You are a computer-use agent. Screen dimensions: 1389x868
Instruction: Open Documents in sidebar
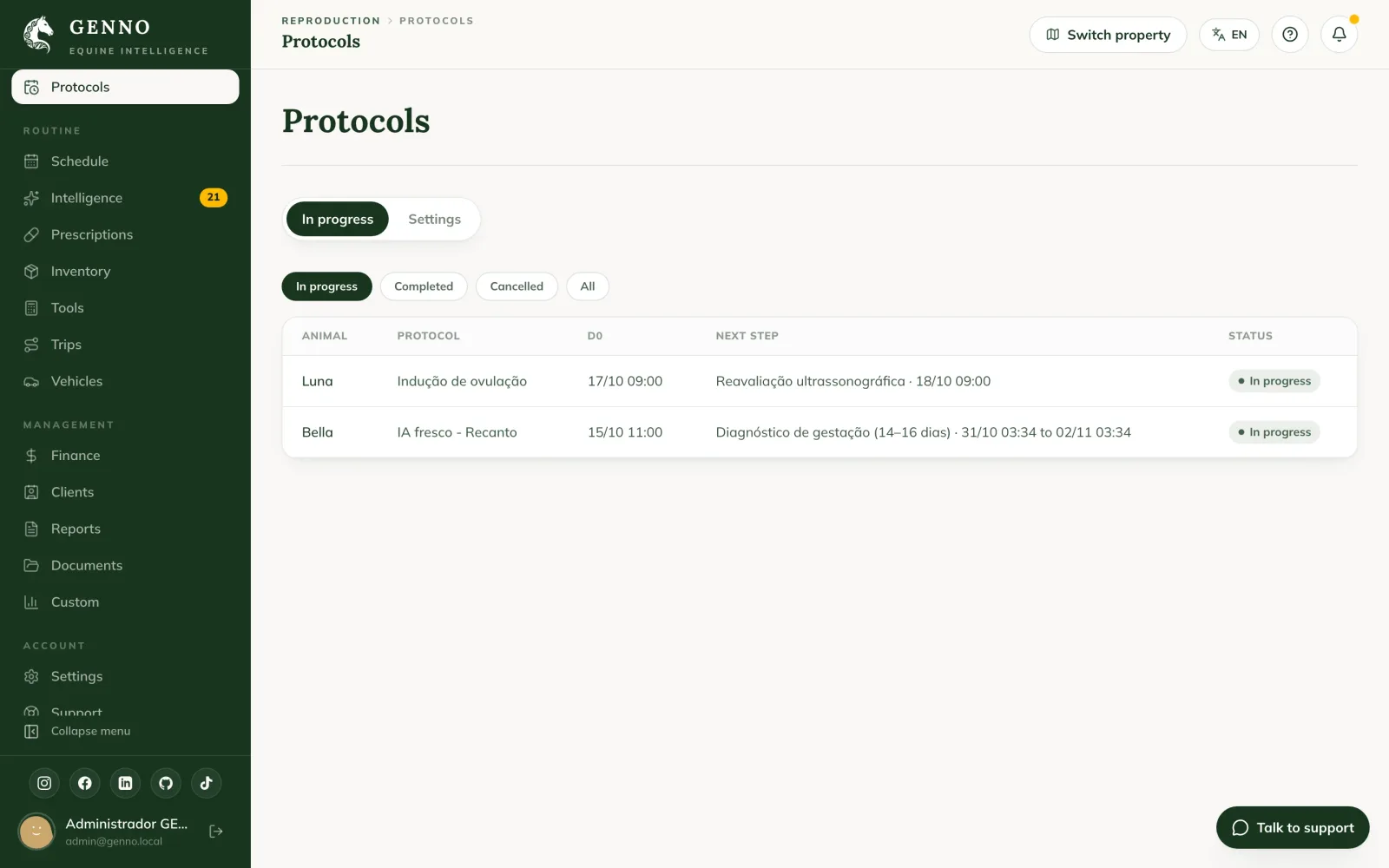click(x=125, y=565)
